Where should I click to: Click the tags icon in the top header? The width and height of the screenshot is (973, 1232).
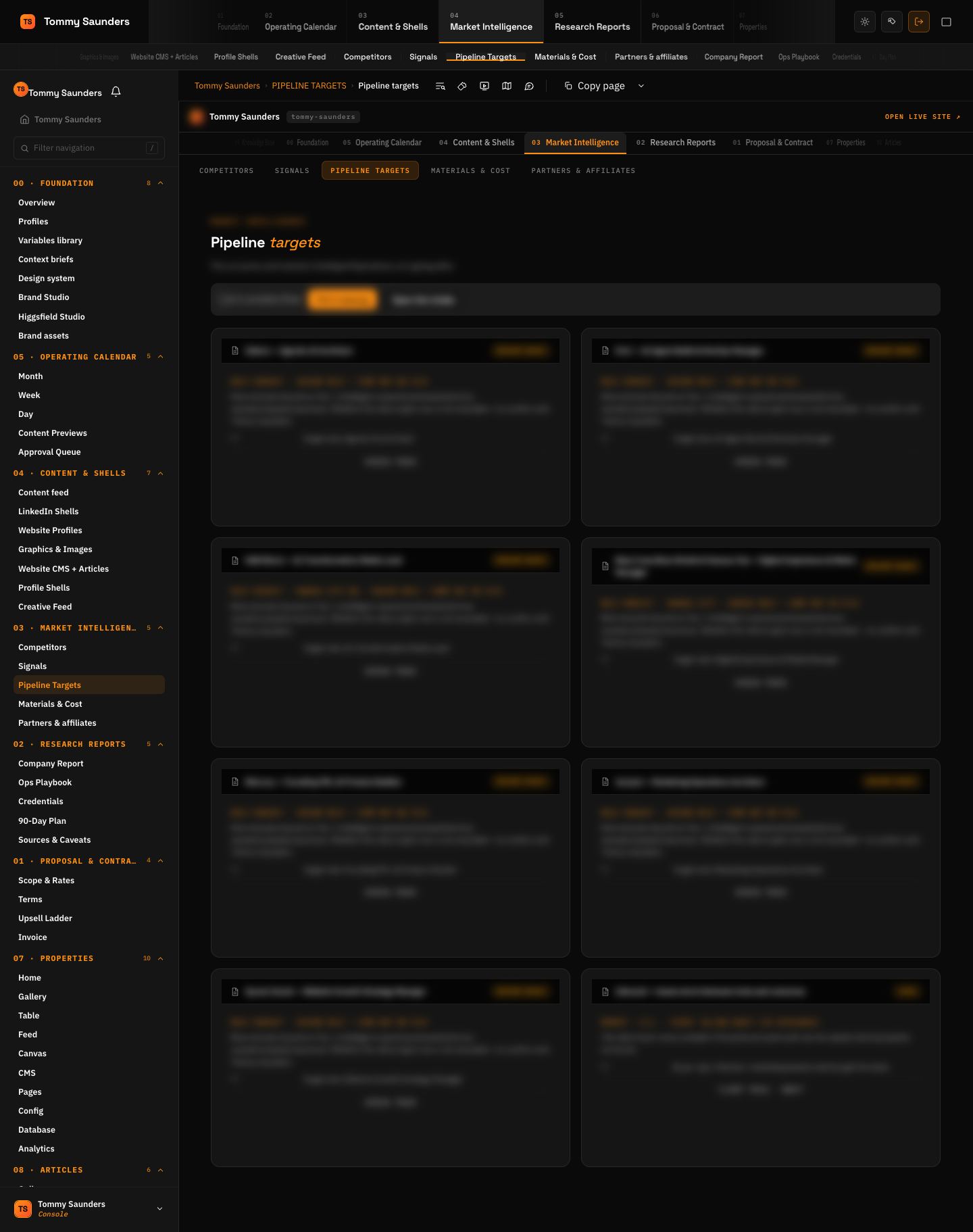click(x=892, y=22)
